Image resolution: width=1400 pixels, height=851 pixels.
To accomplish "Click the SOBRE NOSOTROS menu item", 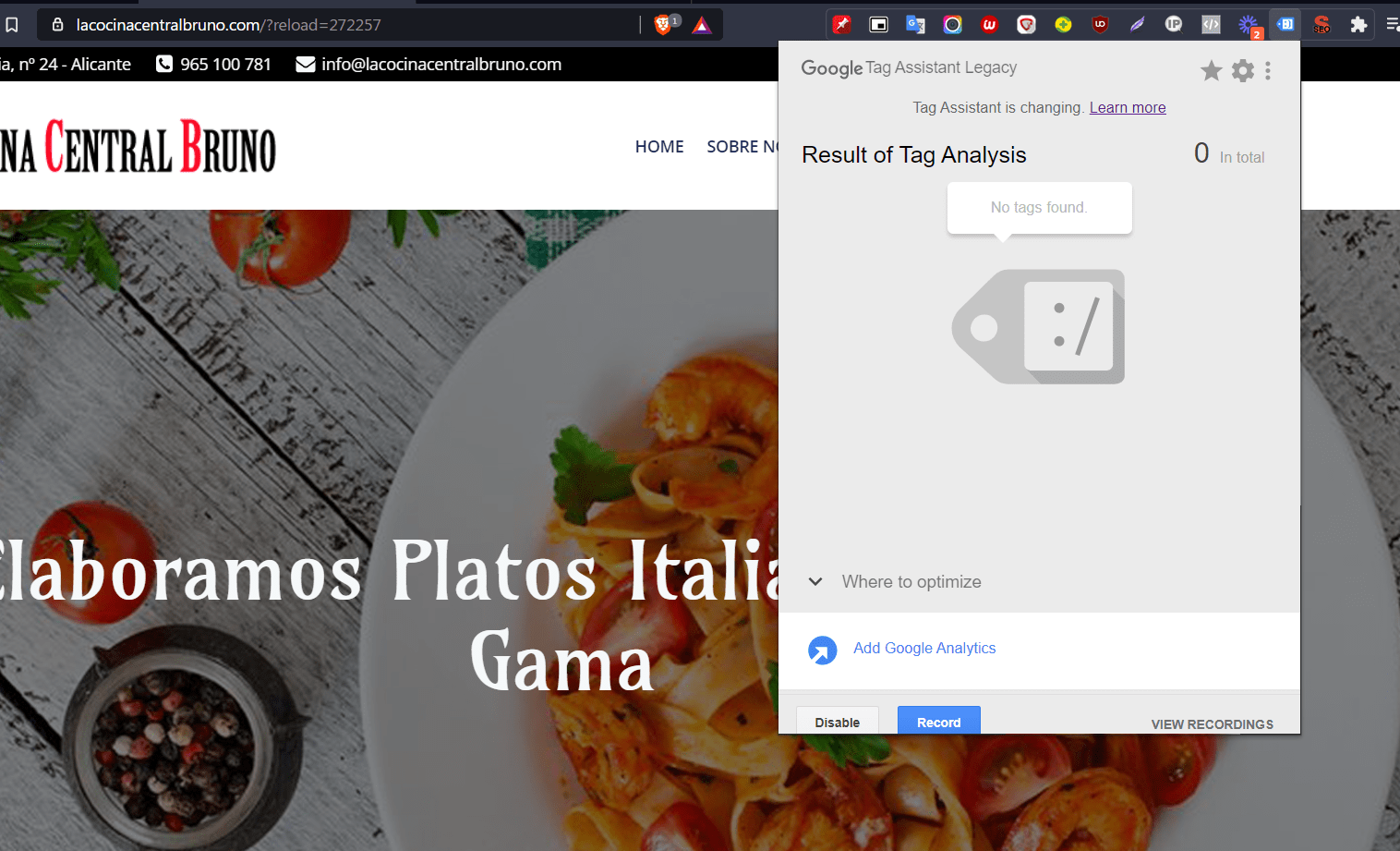I will [x=742, y=147].
